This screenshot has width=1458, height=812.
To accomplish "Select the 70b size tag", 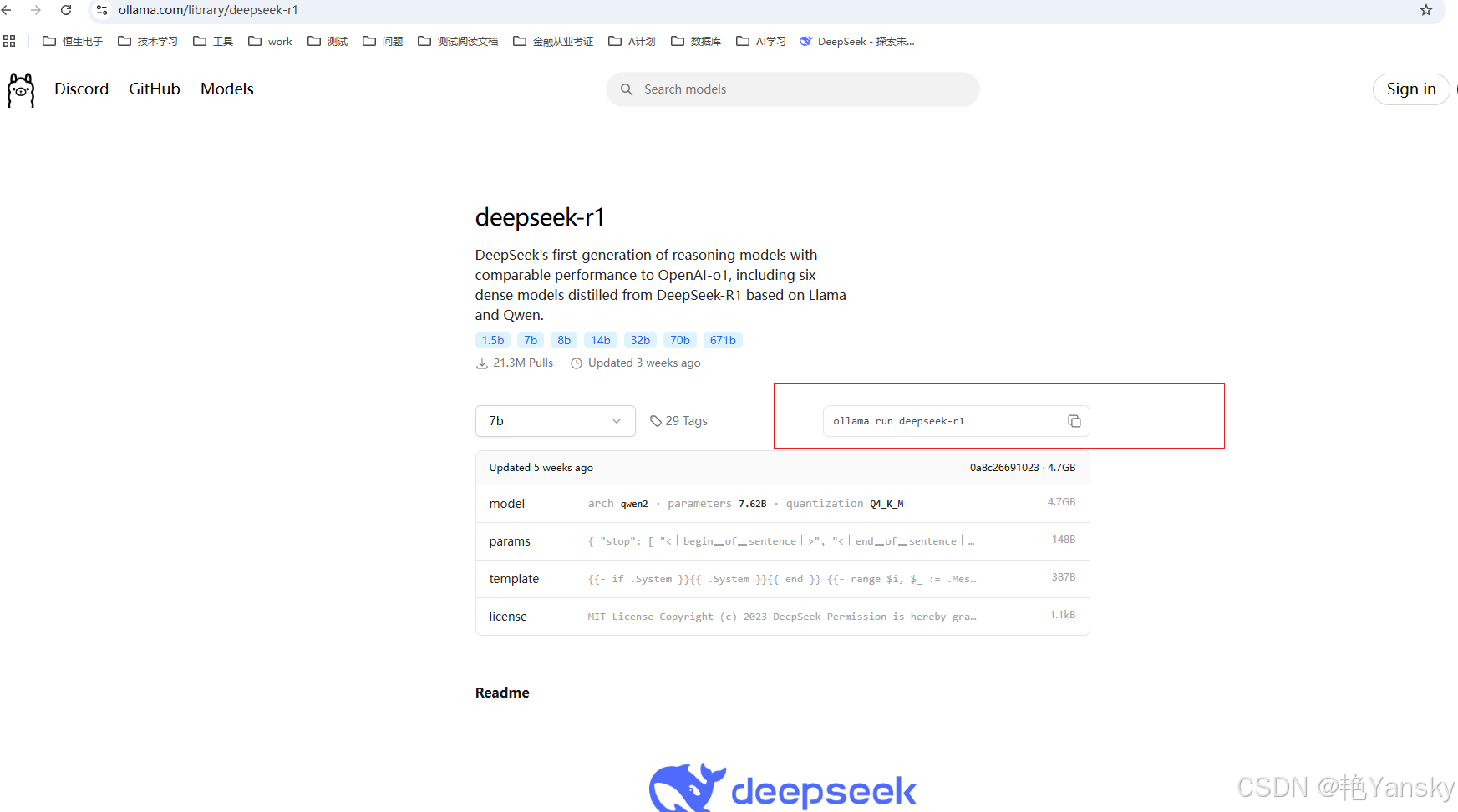I will point(680,340).
